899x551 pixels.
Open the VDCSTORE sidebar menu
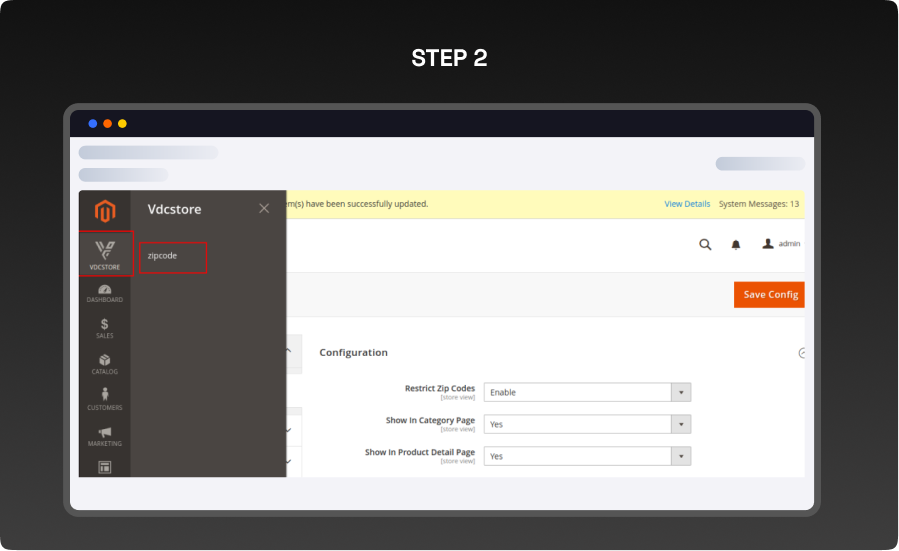point(105,254)
